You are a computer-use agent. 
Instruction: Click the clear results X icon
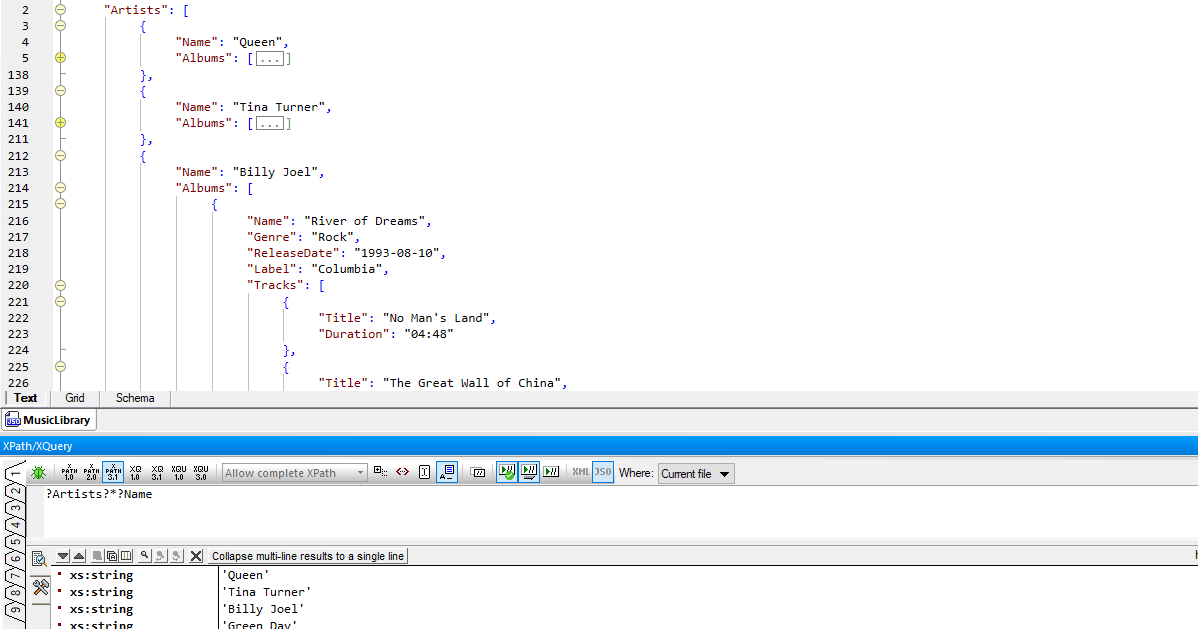pyautogui.click(x=196, y=556)
